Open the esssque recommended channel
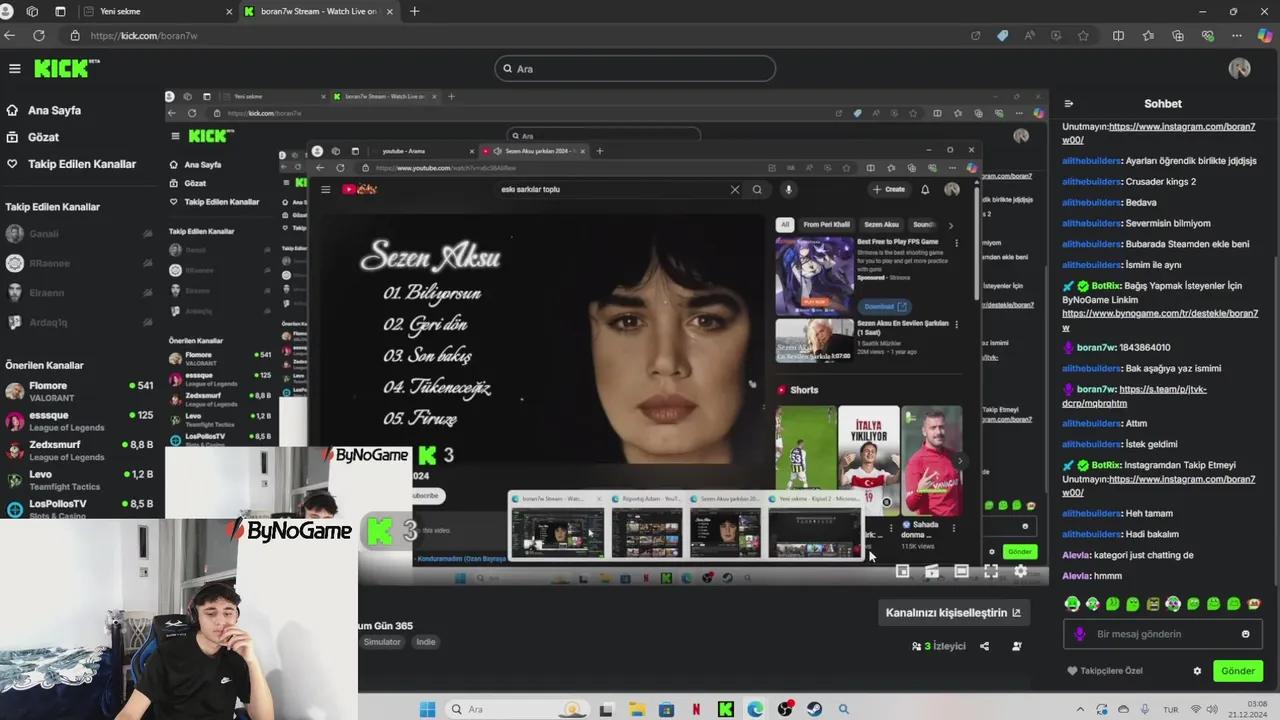Viewport: 1280px width, 720px height. [80, 421]
